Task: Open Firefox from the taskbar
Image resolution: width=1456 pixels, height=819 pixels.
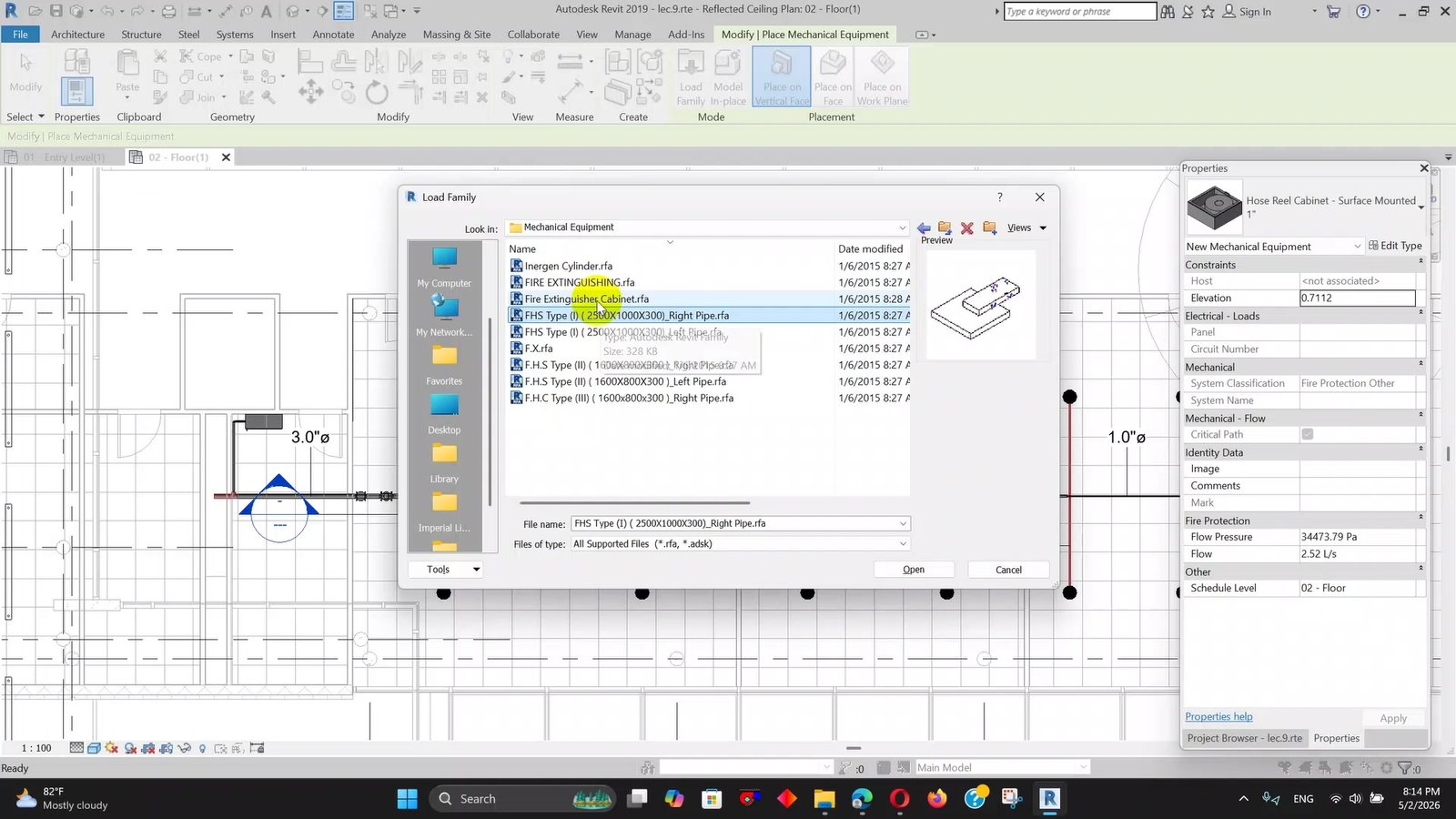Action: 937,799
